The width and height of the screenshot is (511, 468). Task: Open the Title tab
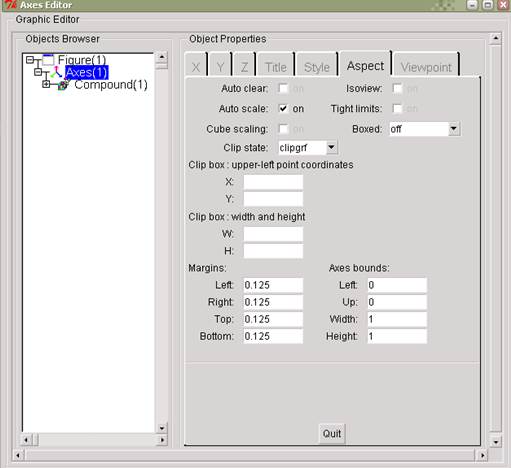(276, 66)
